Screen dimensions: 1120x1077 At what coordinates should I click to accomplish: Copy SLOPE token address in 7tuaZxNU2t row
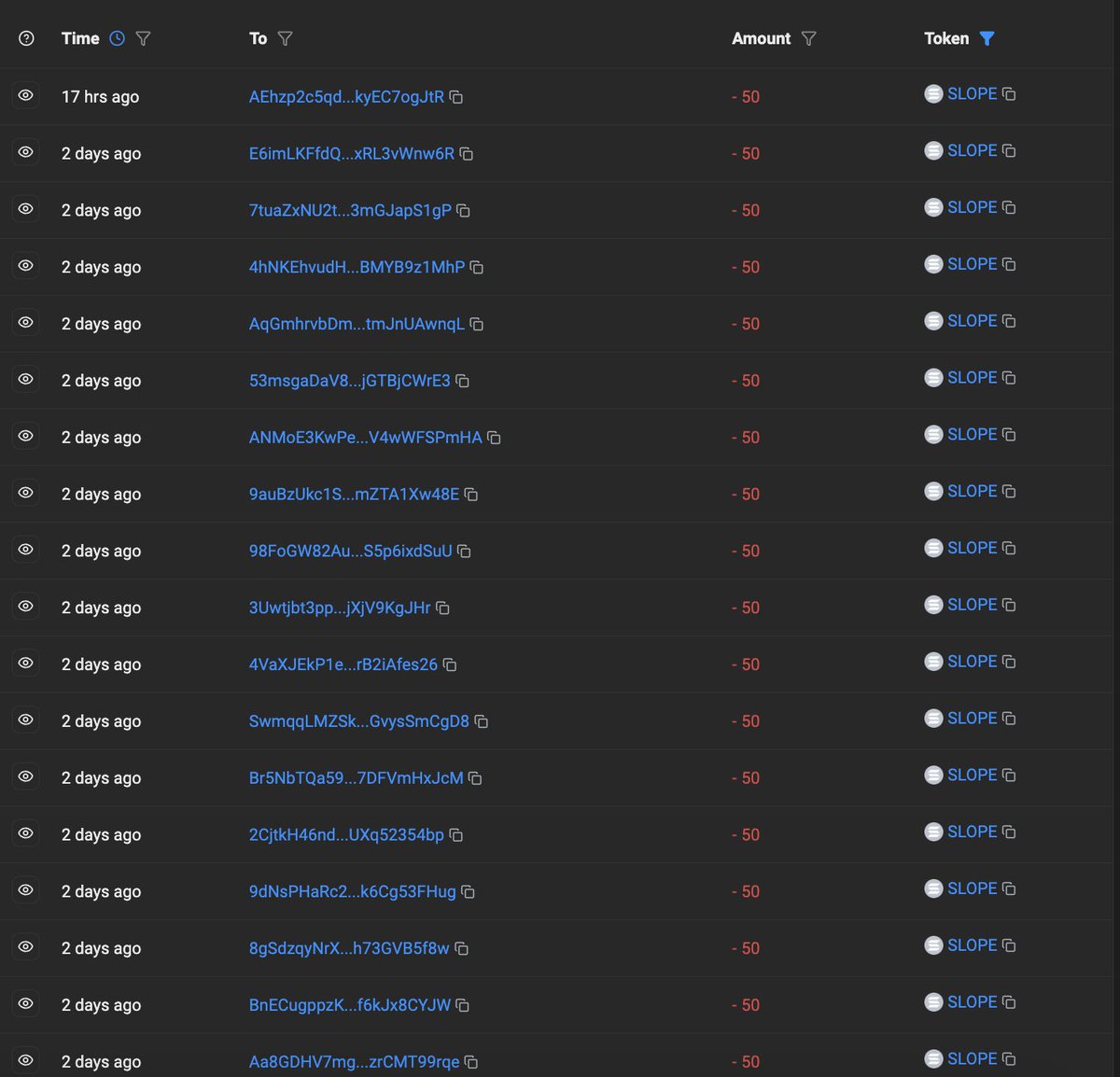[x=1009, y=208]
